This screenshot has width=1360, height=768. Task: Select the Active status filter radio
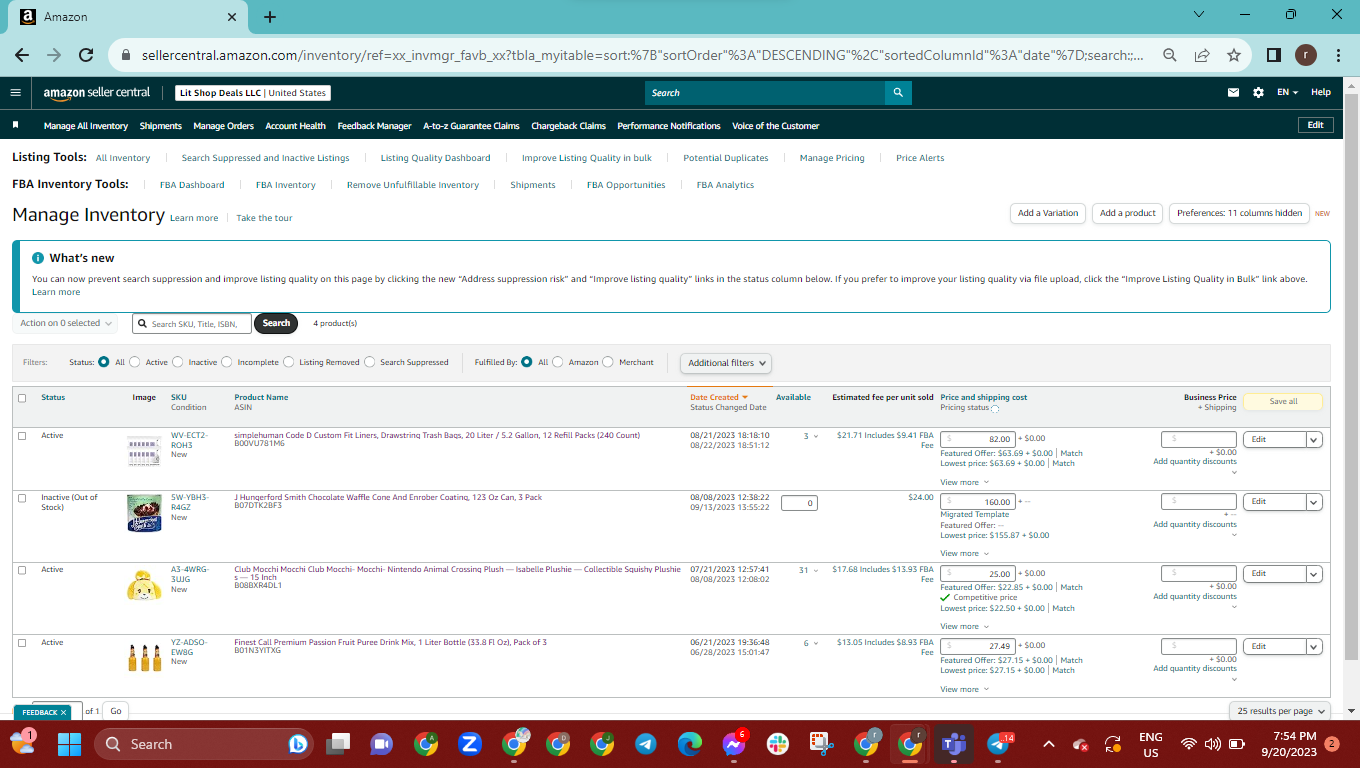pyautogui.click(x=135, y=362)
